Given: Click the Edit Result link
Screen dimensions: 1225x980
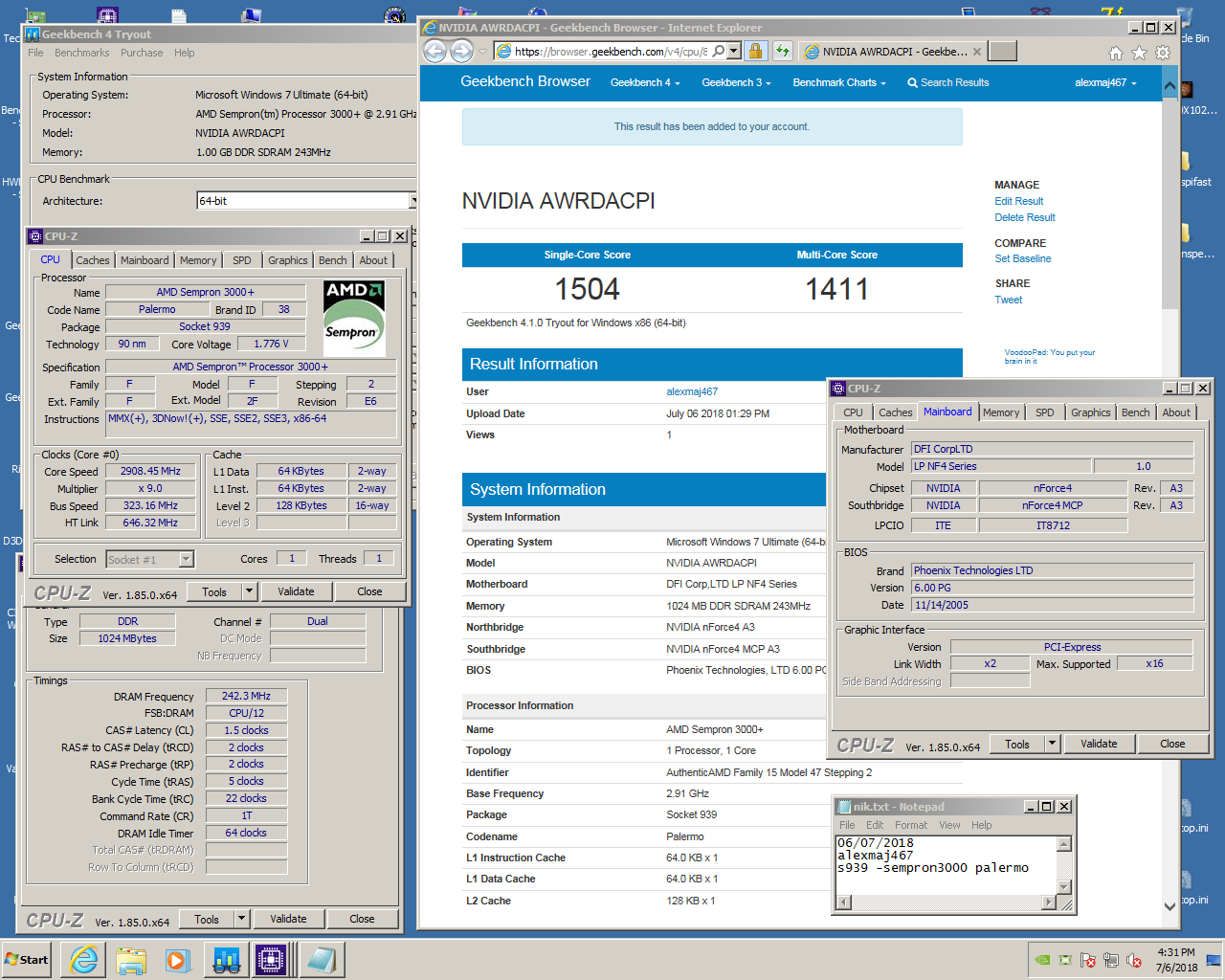Looking at the screenshot, I should point(1018,201).
